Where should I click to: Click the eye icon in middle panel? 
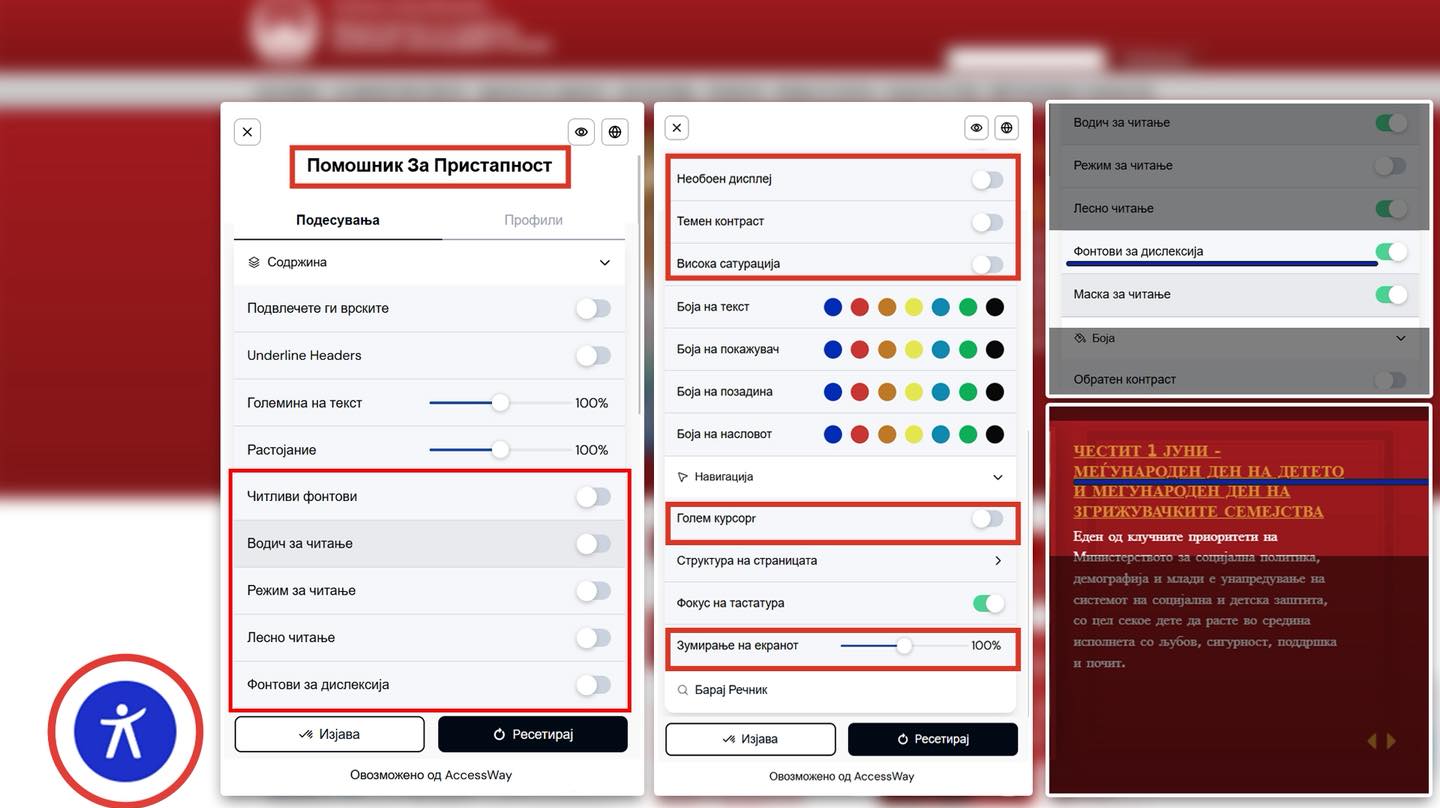(976, 127)
